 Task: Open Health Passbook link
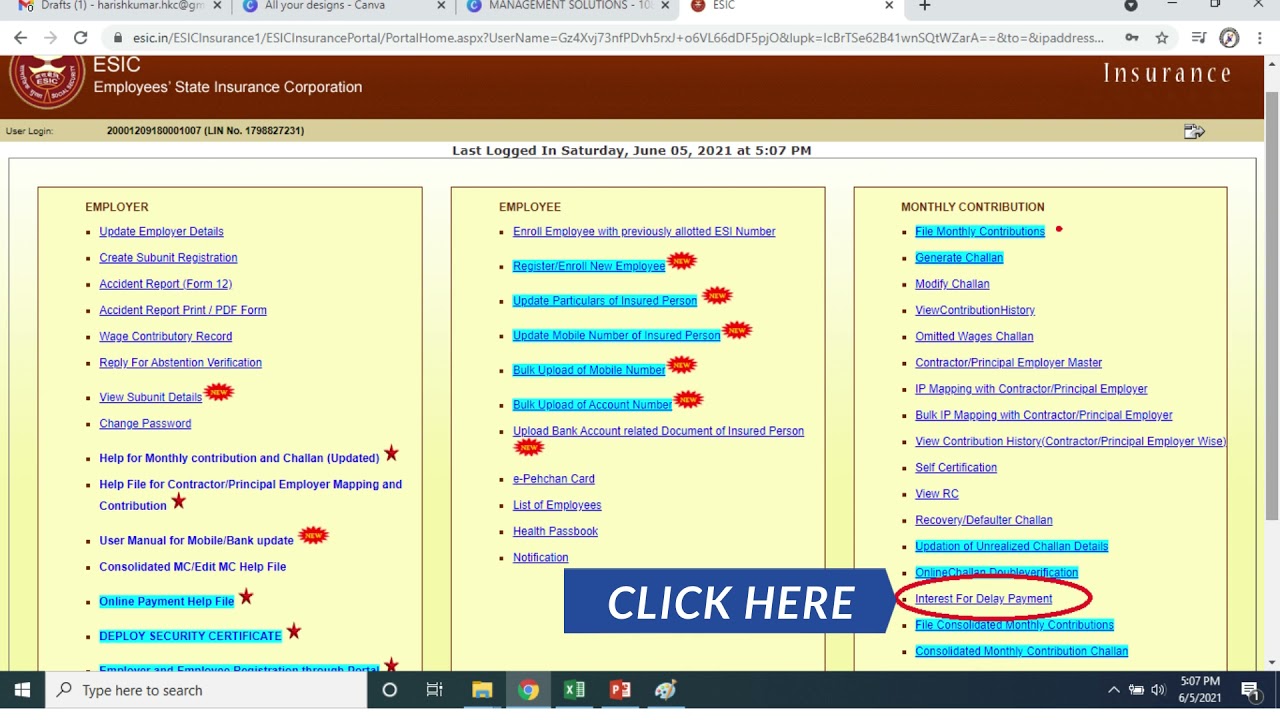[x=555, y=532]
